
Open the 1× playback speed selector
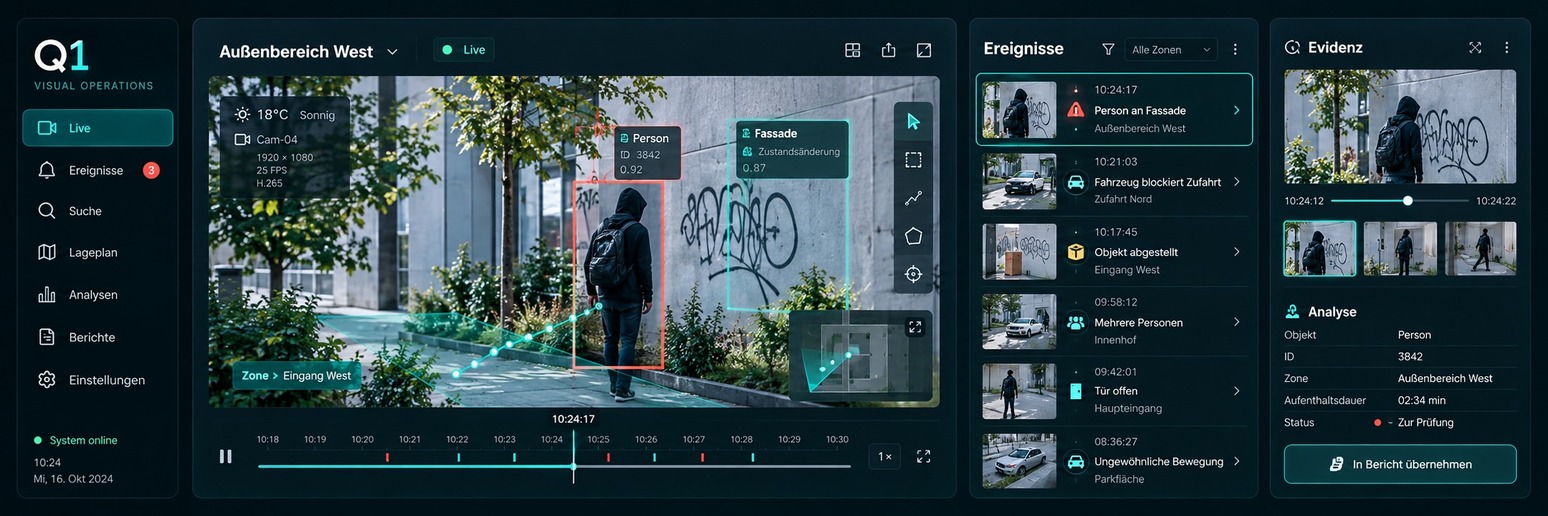884,456
